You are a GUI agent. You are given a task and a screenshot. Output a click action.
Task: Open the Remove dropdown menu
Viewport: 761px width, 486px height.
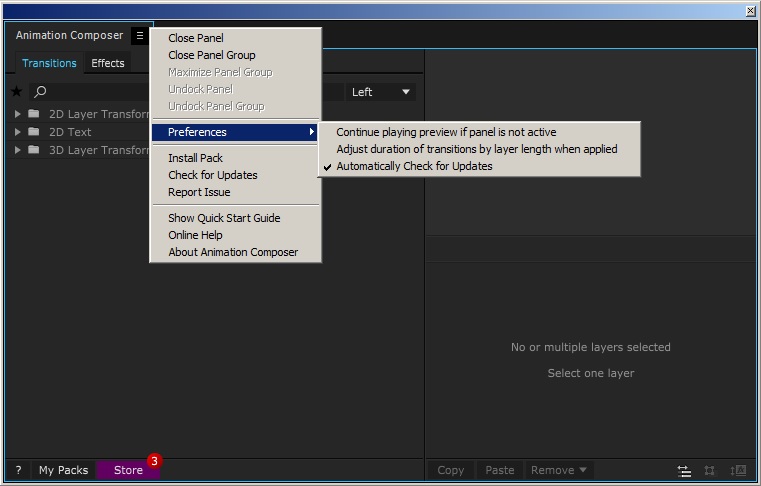558,470
